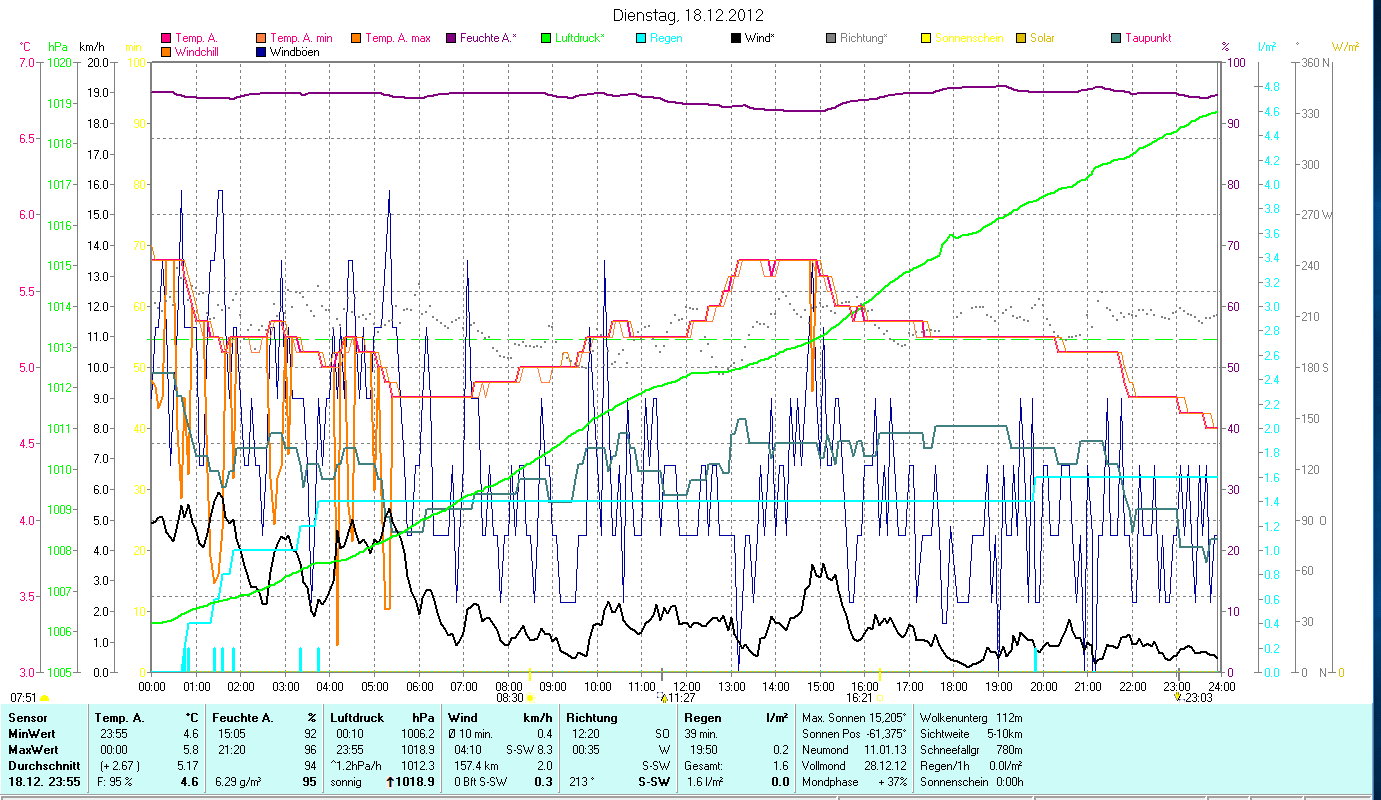Click the Sonnen Pos -61,375° entry
Image resolution: width=1381 pixels, height=800 pixels.
(854, 734)
